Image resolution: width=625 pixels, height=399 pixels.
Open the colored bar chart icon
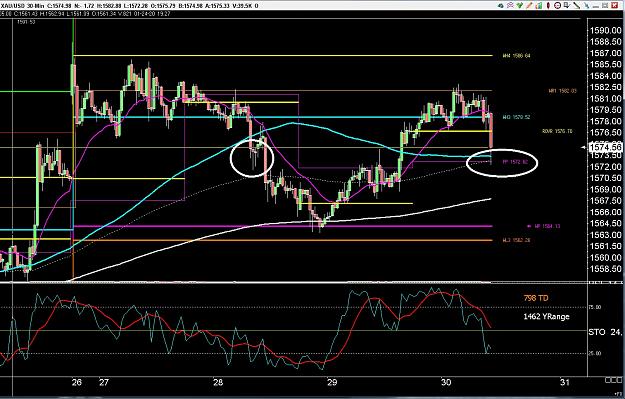(539, 6)
